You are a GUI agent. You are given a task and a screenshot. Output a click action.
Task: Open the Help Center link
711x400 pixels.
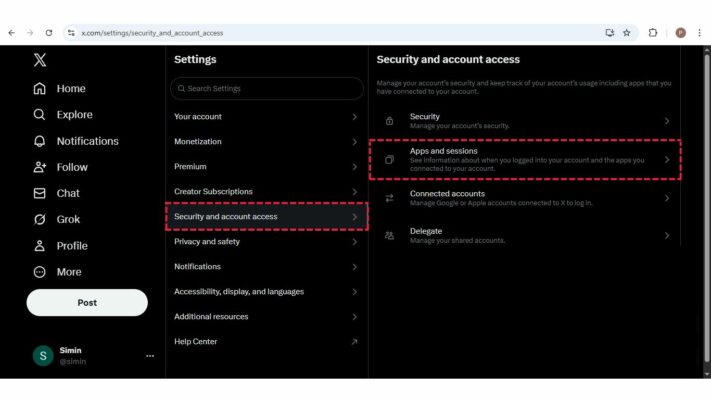point(267,341)
